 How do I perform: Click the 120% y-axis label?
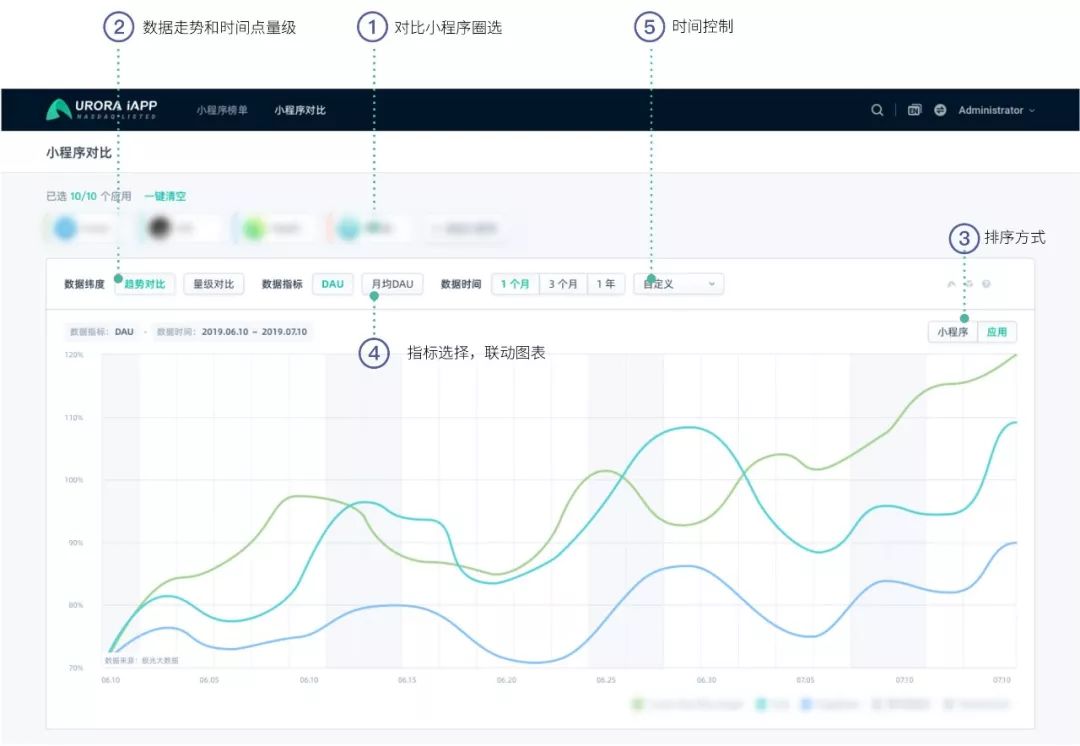pyautogui.click(x=74, y=355)
